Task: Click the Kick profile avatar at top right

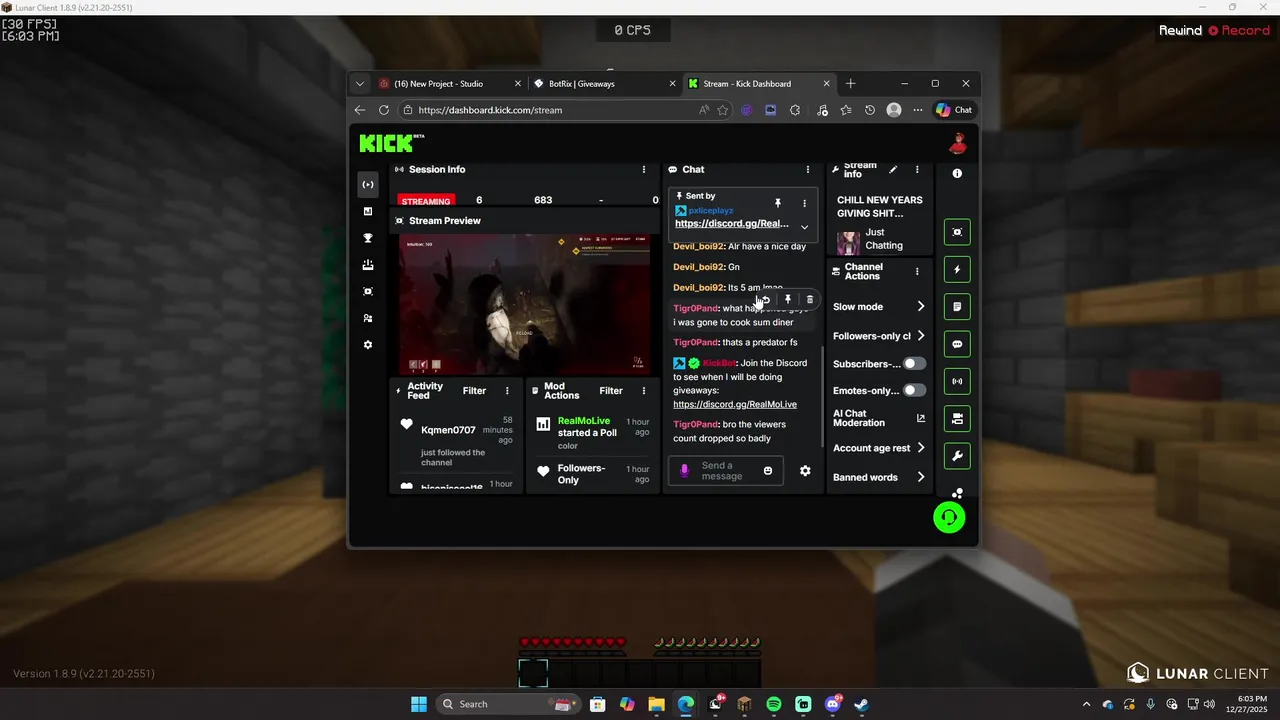Action: point(958,143)
